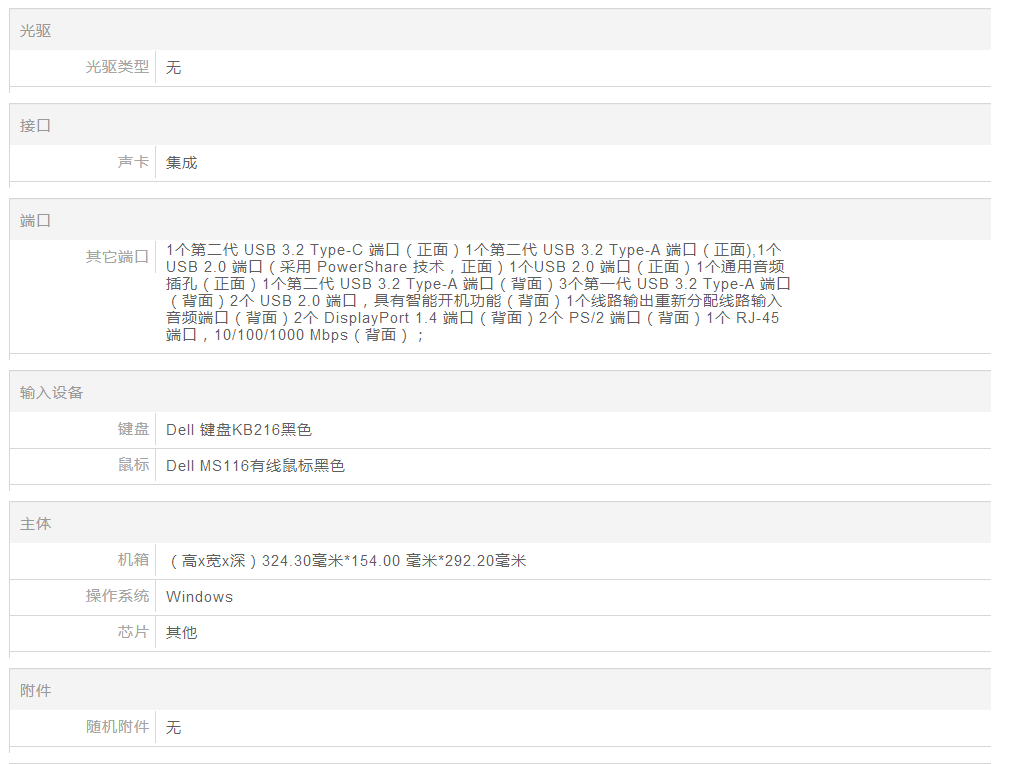Screen dimensions: 1010x764
Task: Select the 鼠标 row label
Action: (133, 465)
